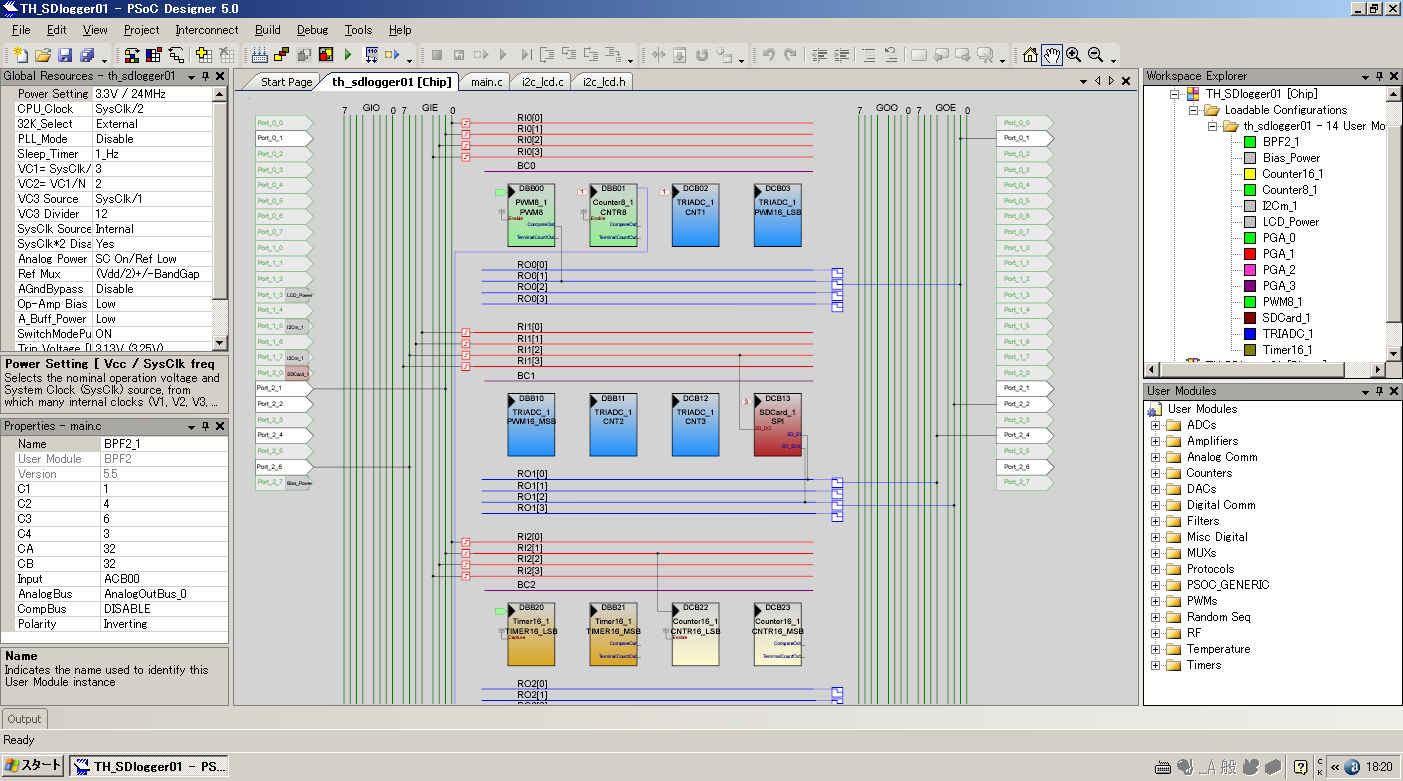Click the Sleep_Timer value 1_Hz
Screen dimensions: 1403x781
152,154
